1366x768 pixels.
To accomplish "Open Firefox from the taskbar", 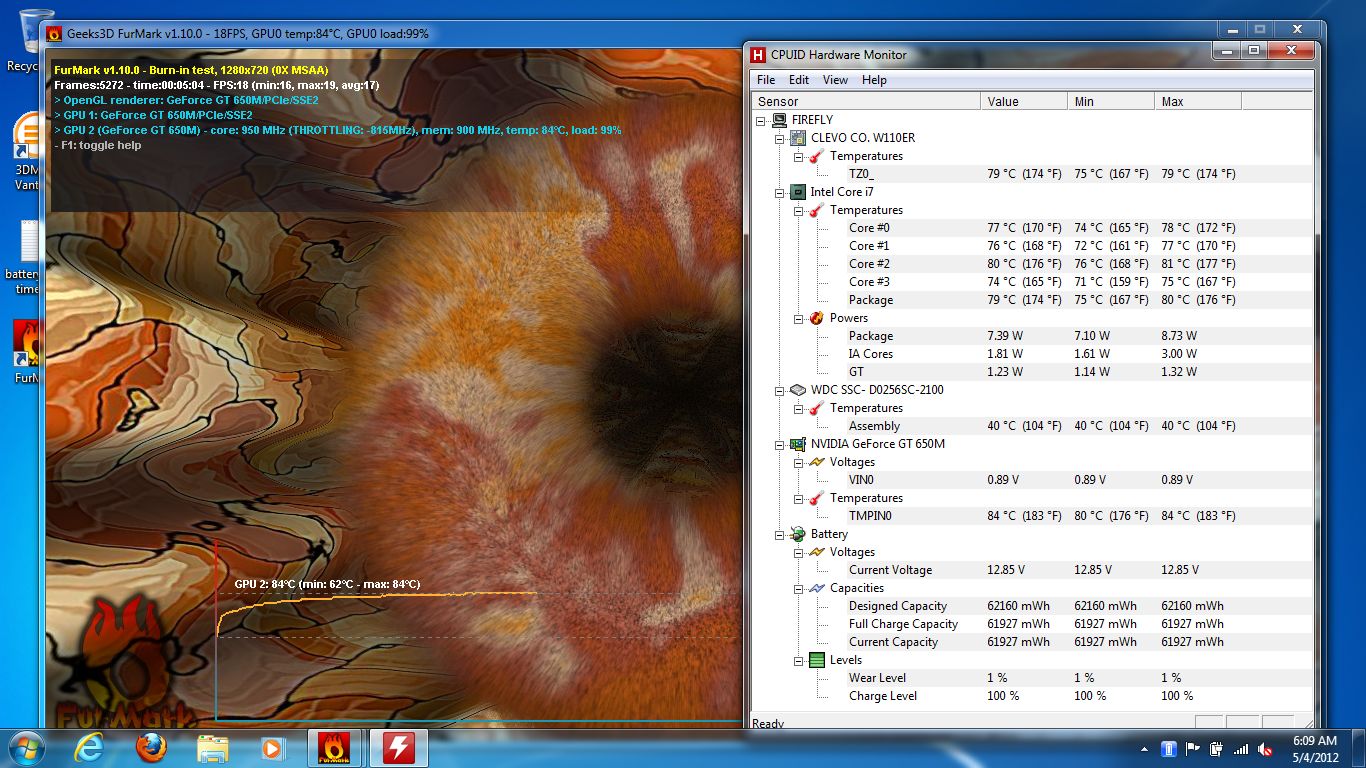I will pyautogui.click(x=151, y=748).
